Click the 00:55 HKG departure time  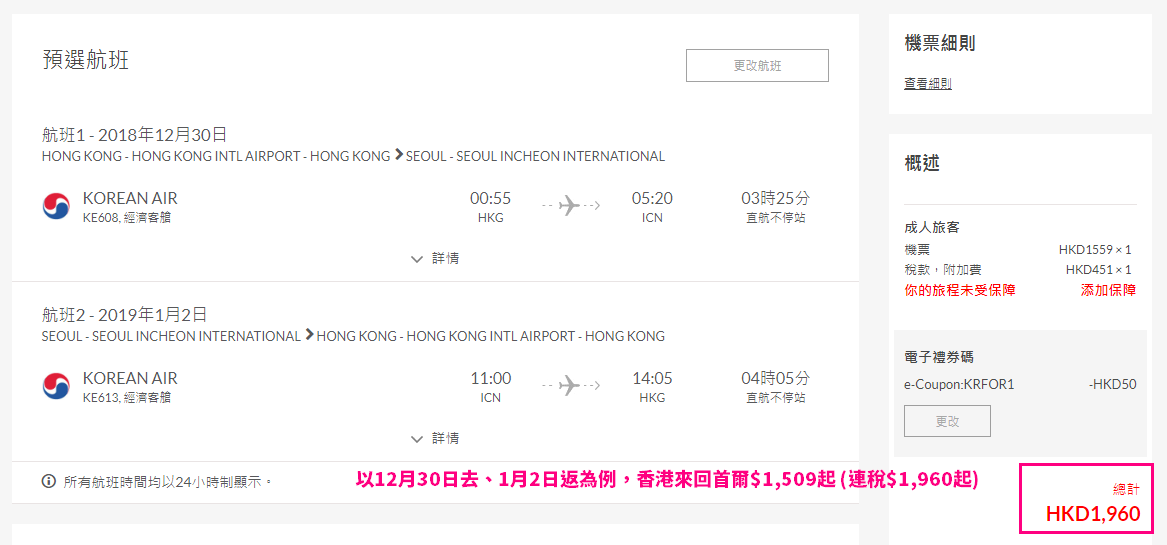[x=490, y=206]
